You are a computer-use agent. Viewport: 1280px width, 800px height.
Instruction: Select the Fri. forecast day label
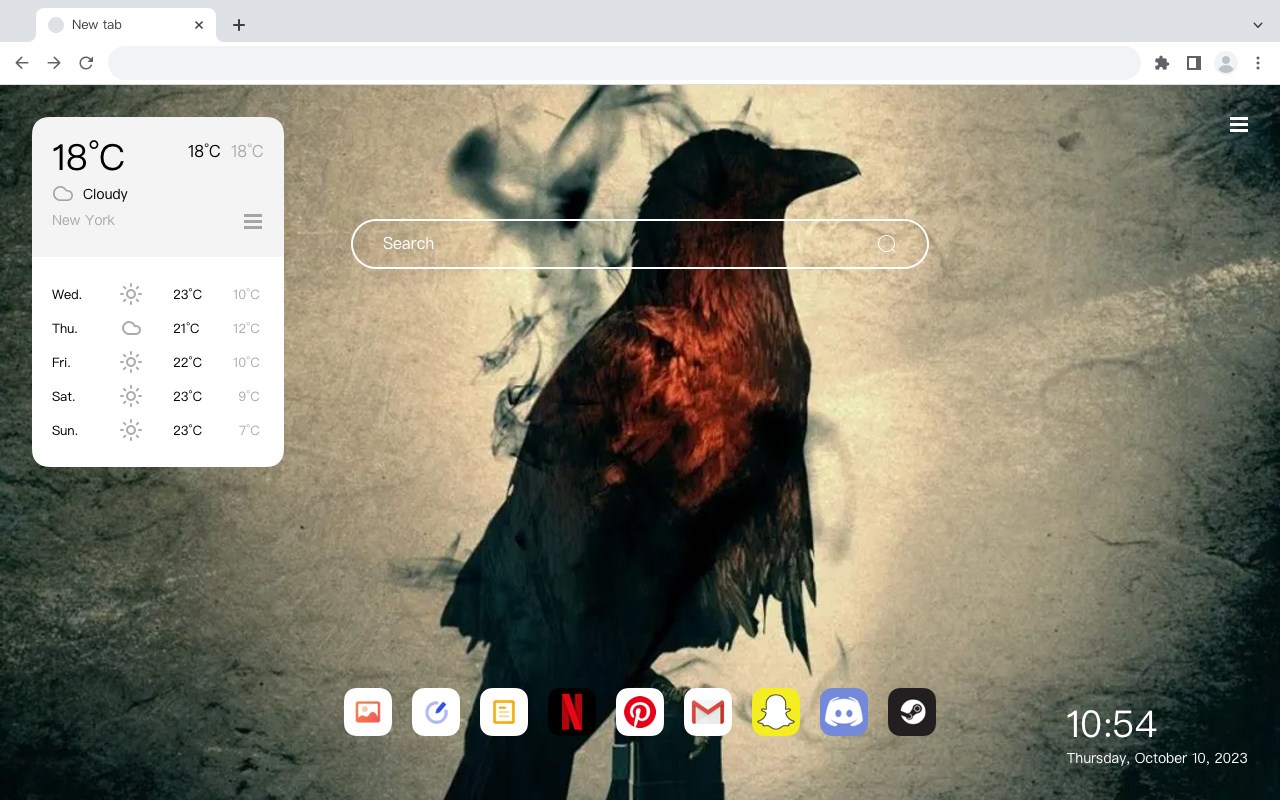click(61, 362)
